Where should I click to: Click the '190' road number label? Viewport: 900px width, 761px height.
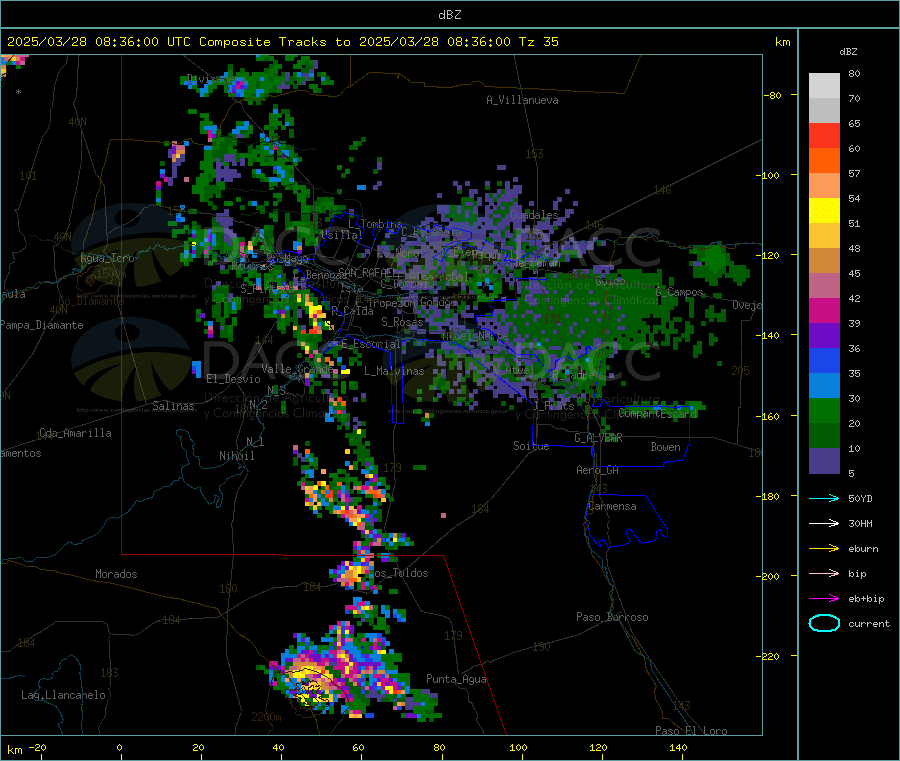pos(541,647)
